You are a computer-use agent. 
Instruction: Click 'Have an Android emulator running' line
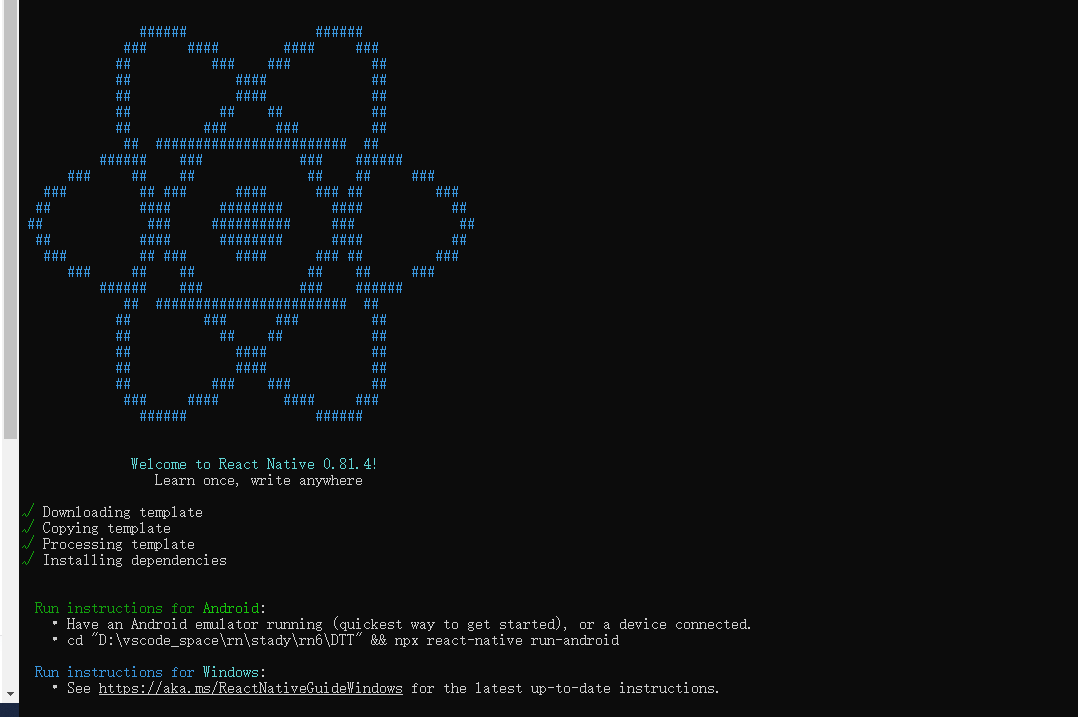click(408, 624)
